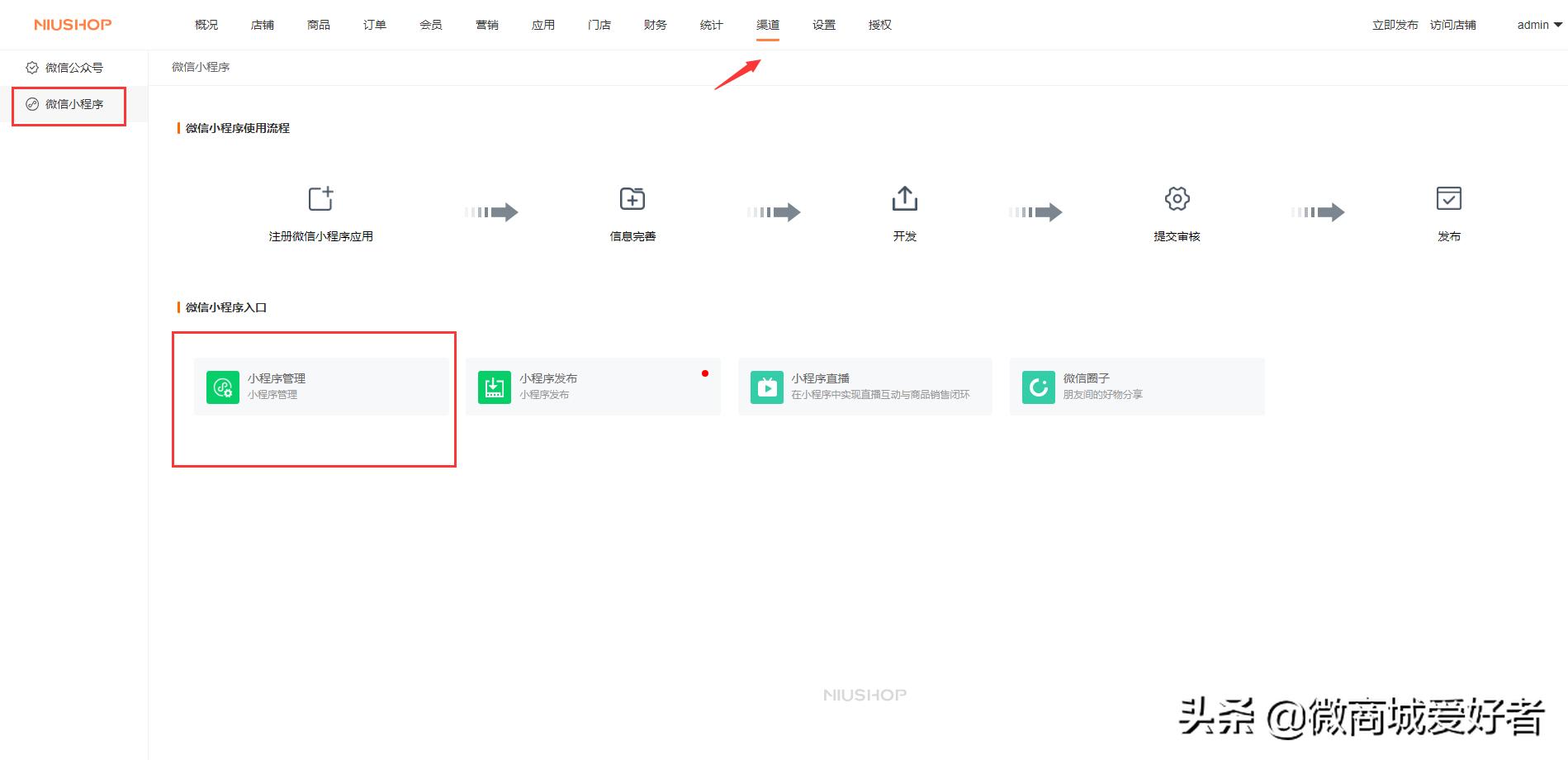Viewport: 1568px width, 760px height.
Task: Click the 开发 upload icon
Action: [x=904, y=198]
